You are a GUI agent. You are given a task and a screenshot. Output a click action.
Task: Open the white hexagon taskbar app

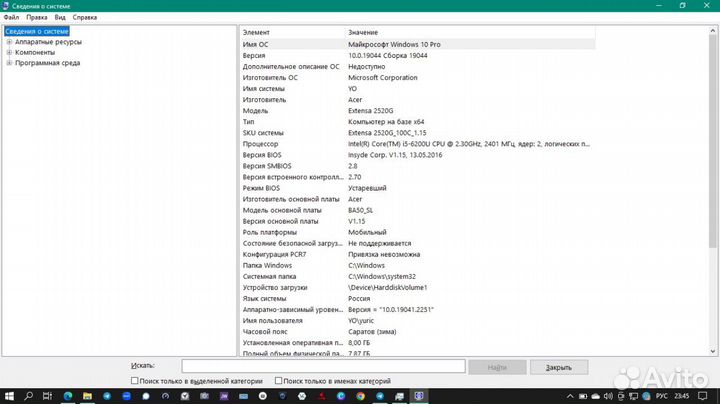[x=302, y=396]
